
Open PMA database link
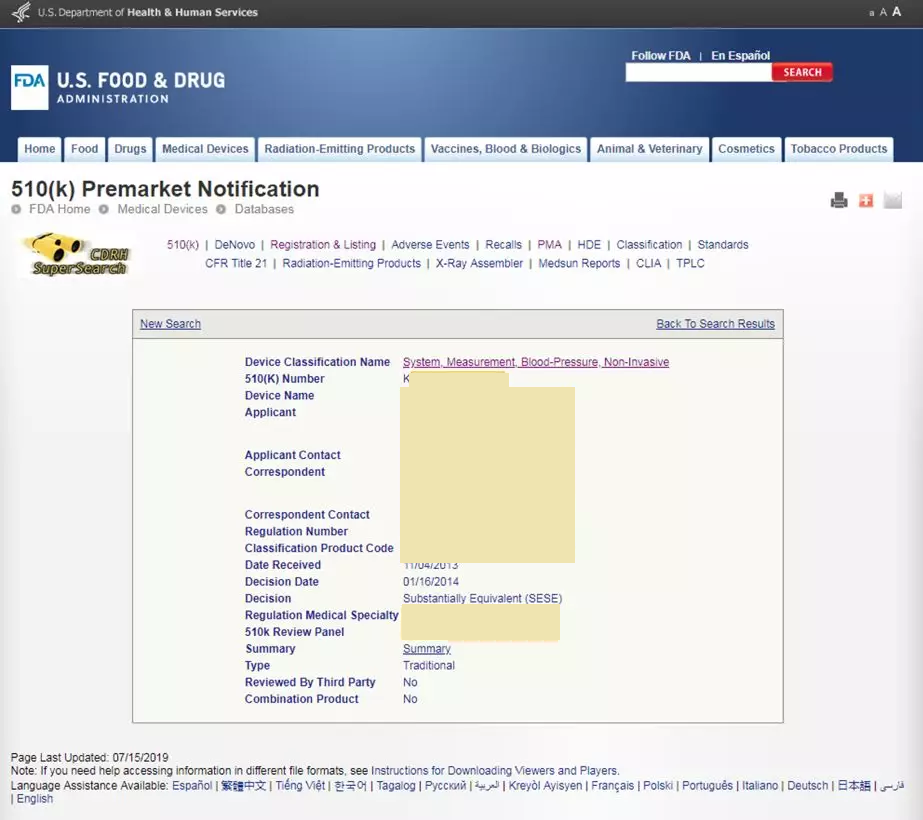pyautogui.click(x=549, y=245)
